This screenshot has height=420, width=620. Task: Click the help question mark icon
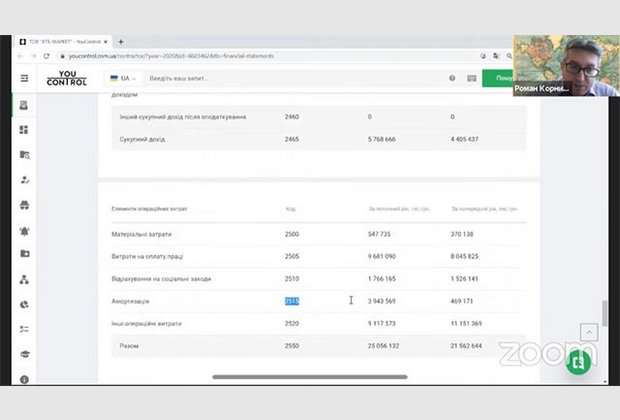point(452,78)
